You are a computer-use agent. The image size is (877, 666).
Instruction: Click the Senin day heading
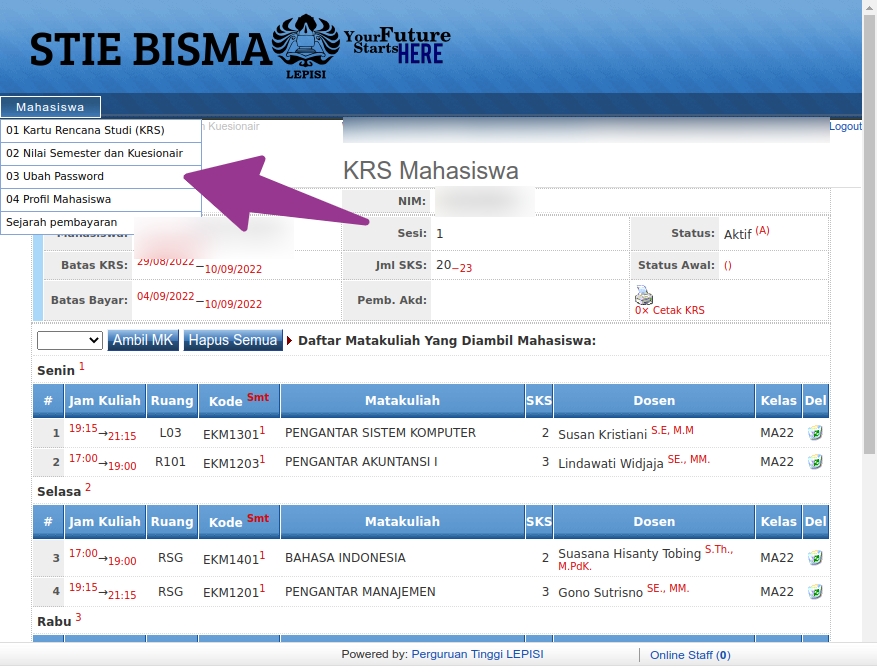coord(56,370)
